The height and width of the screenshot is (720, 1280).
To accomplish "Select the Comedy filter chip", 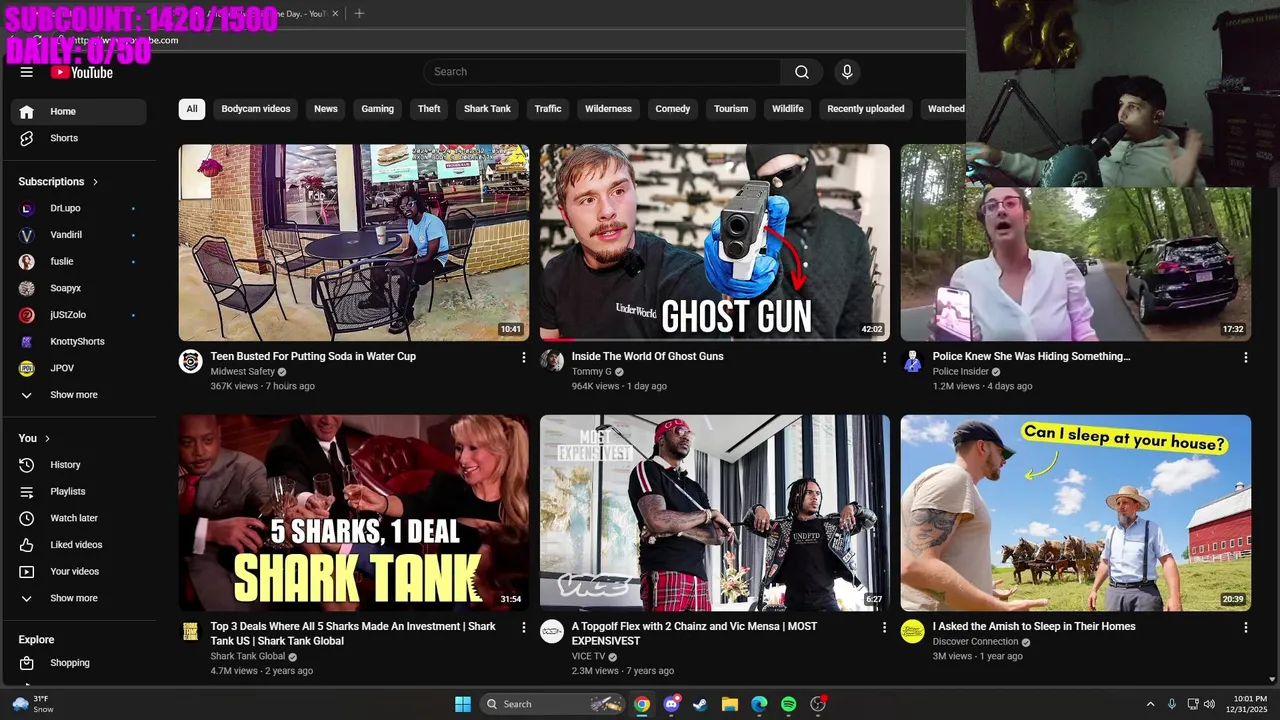I will pyautogui.click(x=672, y=109).
